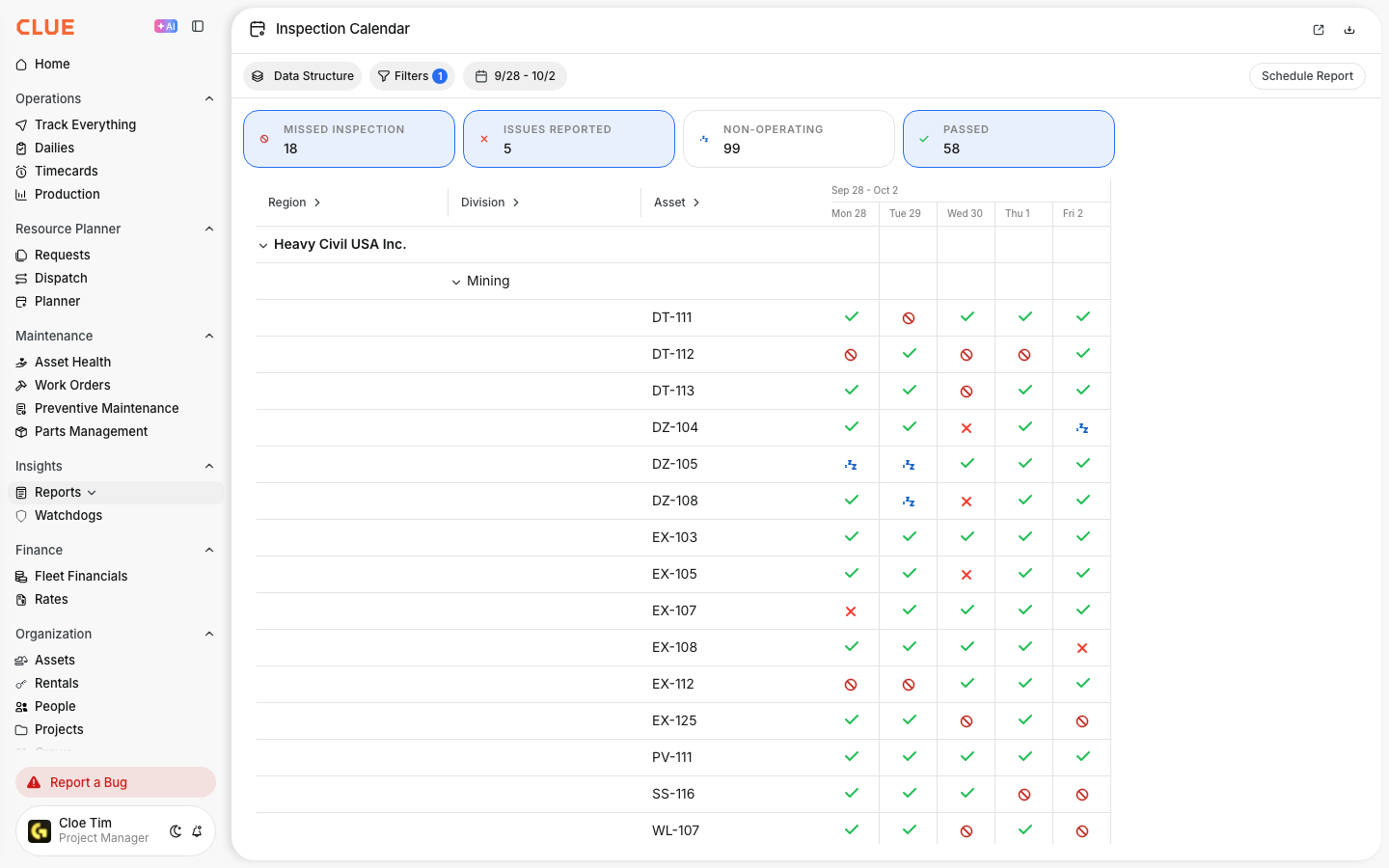Click failed inspection X for EX-107 Monday
Image resolution: width=1389 pixels, height=868 pixels.
pos(851,611)
